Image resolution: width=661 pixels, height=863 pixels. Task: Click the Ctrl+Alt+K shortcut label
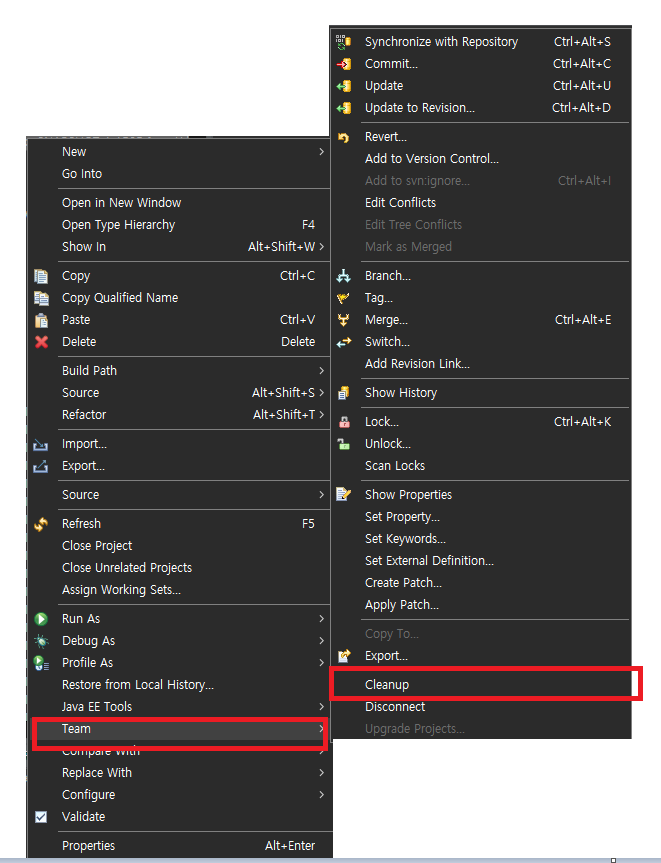point(582,422)
